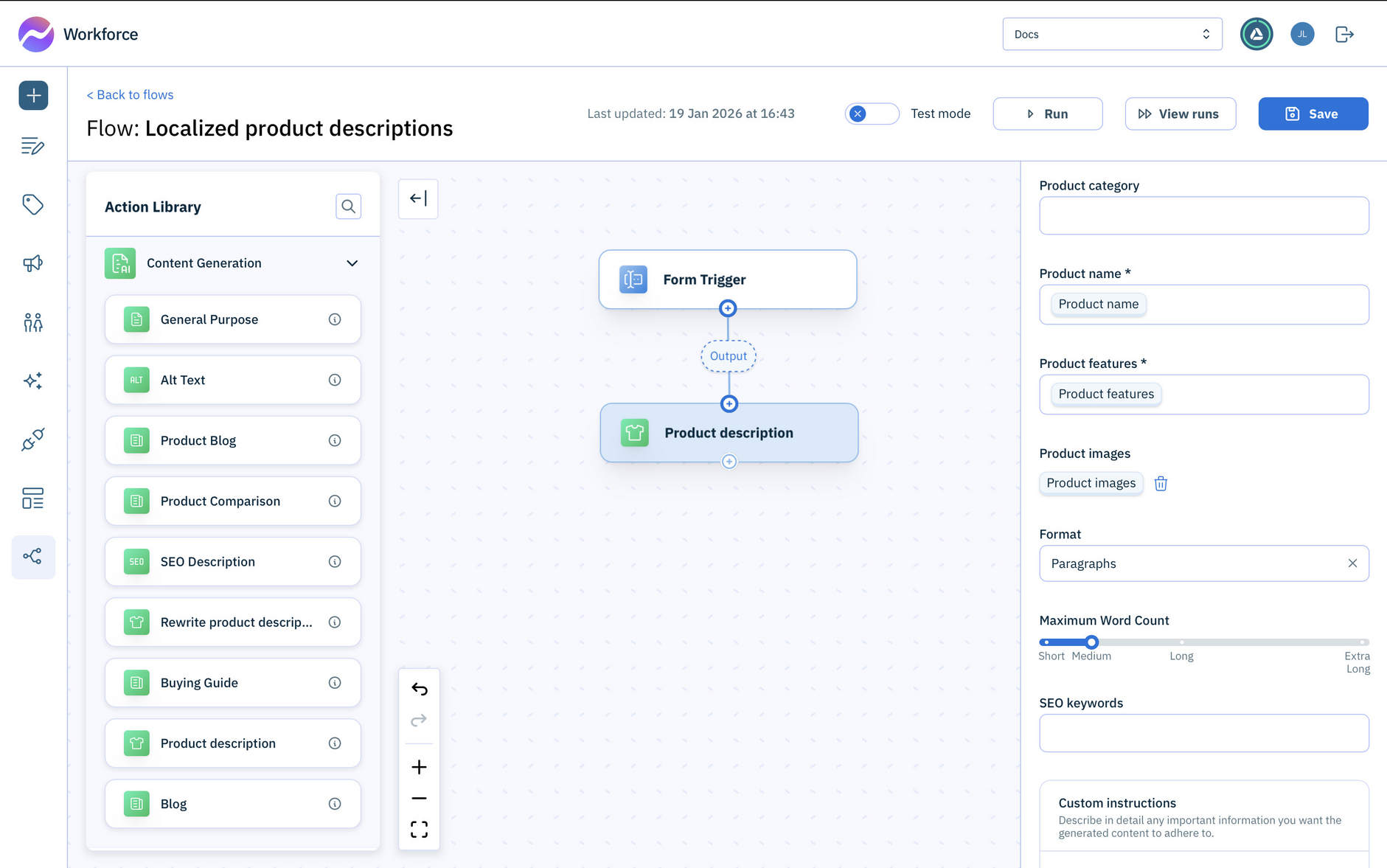
Task: Click the fit-to-screen canvas icon
Action: coord(419,830)
